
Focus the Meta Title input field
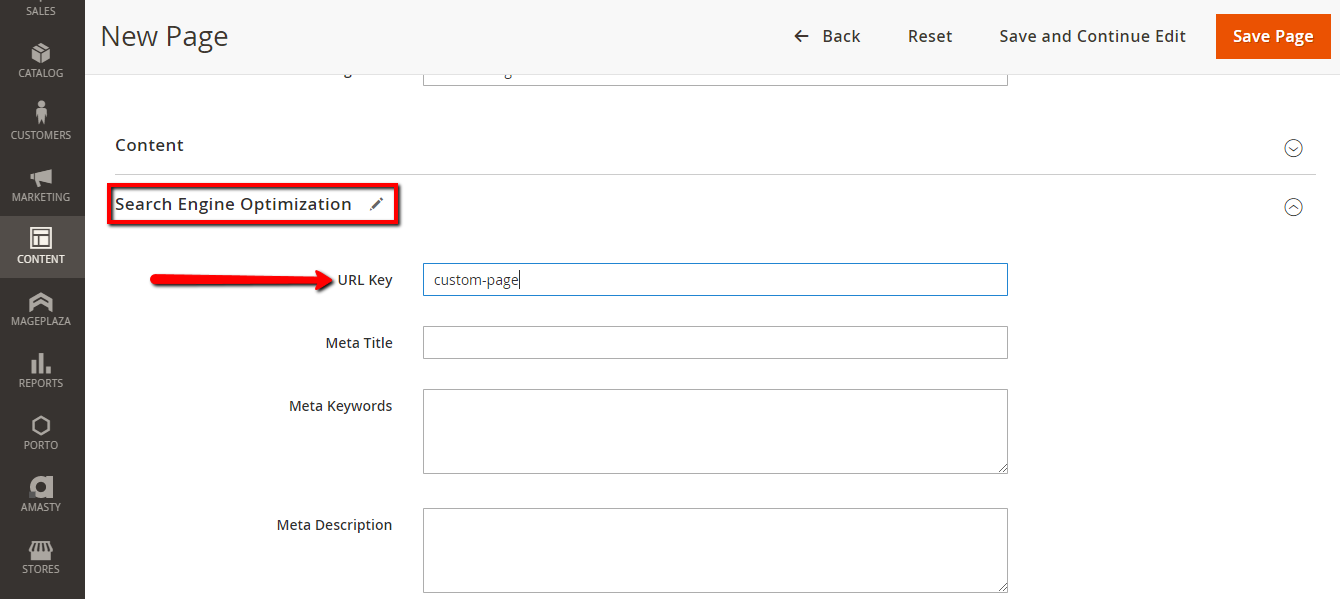pyautogui.click(x=715, y=342)
